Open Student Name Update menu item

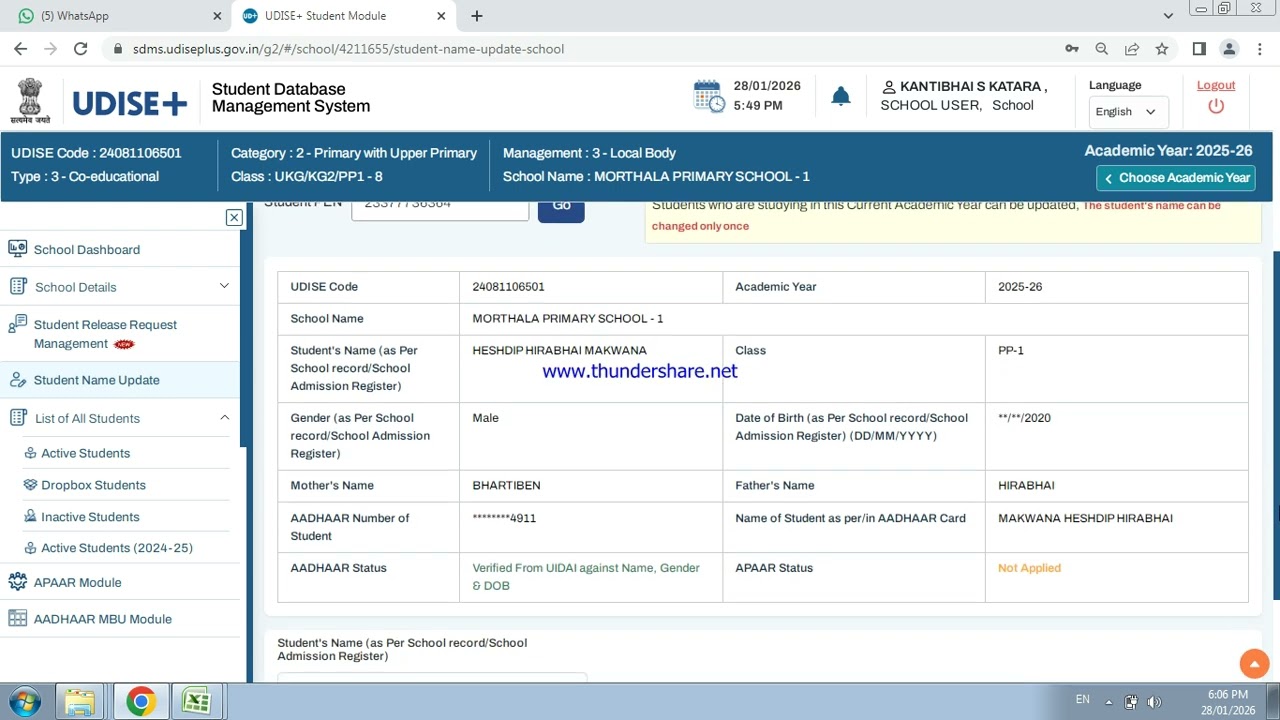pos(96,380)
